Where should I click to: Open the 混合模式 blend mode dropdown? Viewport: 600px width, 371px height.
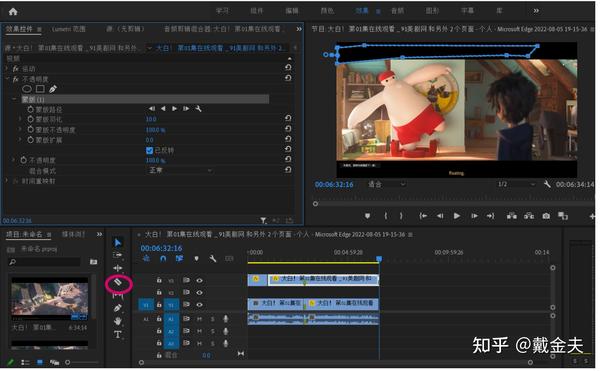tap(179, 170)
